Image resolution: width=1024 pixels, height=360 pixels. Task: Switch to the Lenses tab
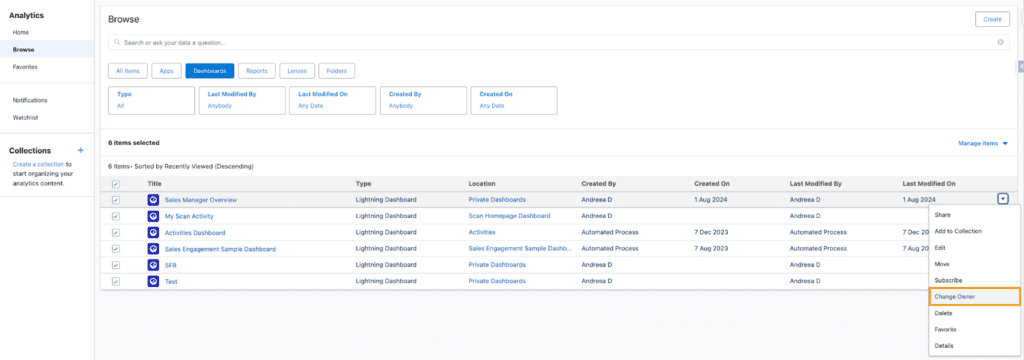click(297, 71)
